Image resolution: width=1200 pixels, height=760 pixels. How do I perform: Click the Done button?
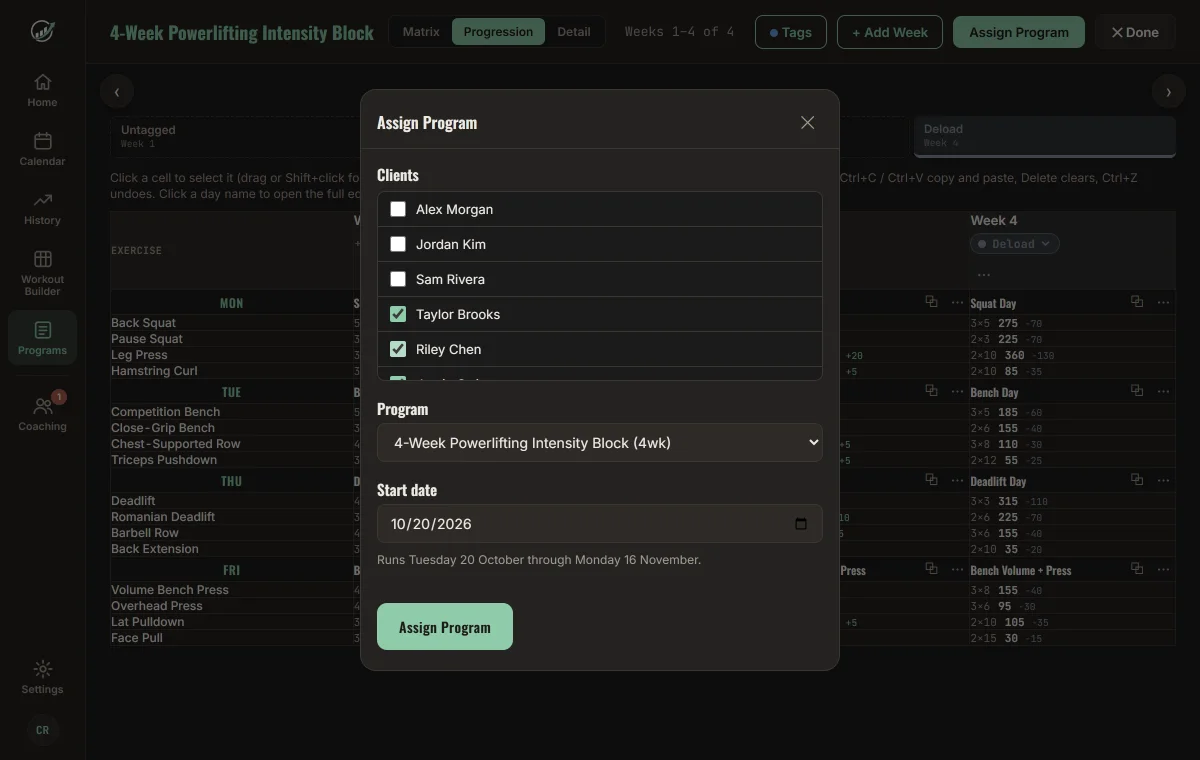(1135, 32)
